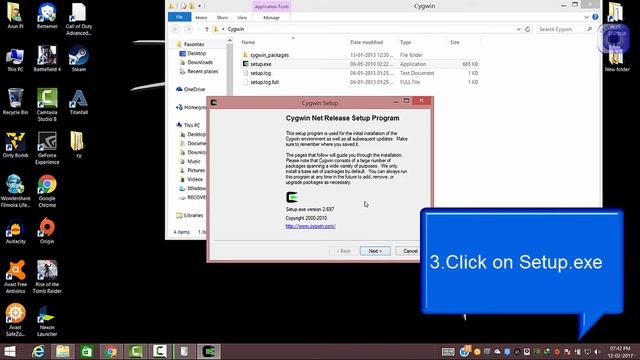Open the Share ribbon tab
Screen dimensions: 640x360
[222, 18]
